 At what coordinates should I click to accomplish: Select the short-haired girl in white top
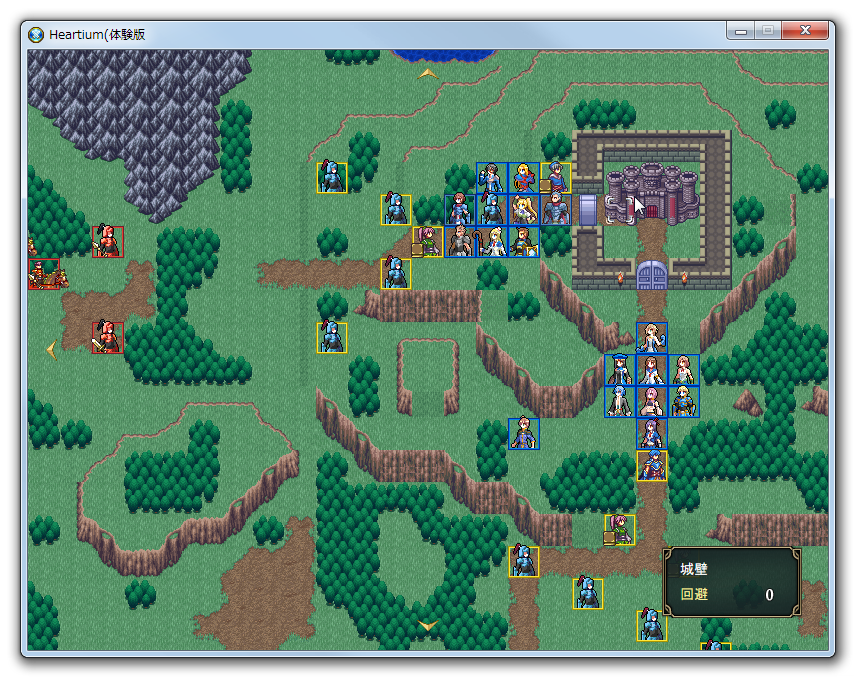683,370
